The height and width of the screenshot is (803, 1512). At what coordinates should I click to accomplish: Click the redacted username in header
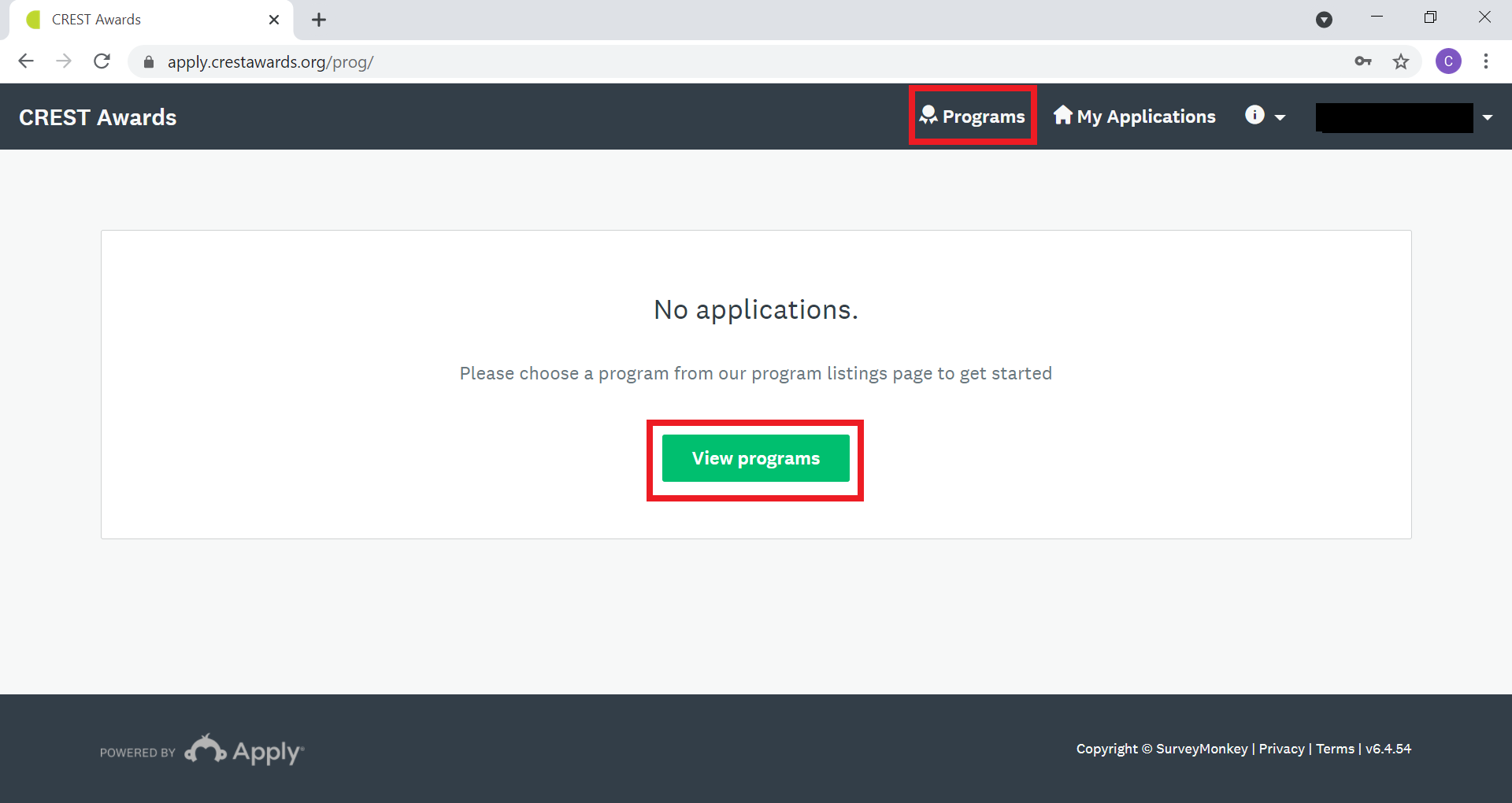click(x=1394, y=117)
